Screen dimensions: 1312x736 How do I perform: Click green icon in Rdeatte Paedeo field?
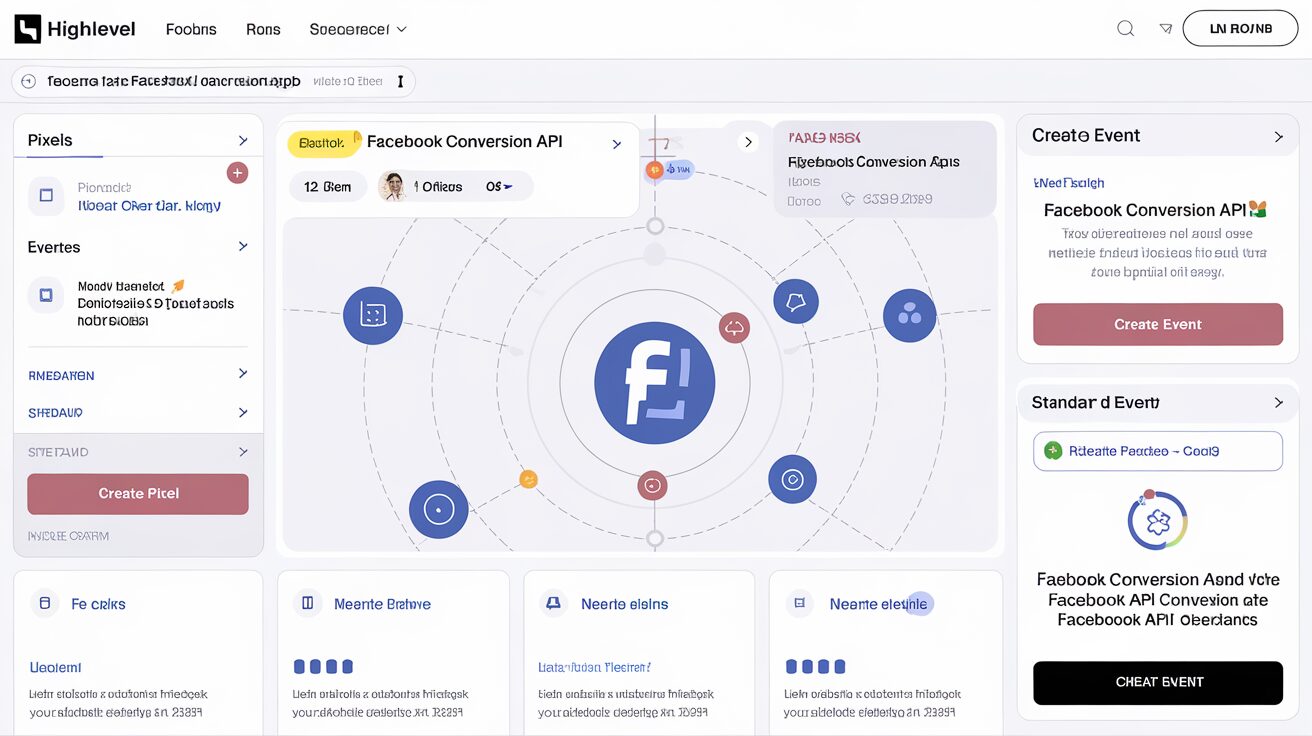point(1053,451)
